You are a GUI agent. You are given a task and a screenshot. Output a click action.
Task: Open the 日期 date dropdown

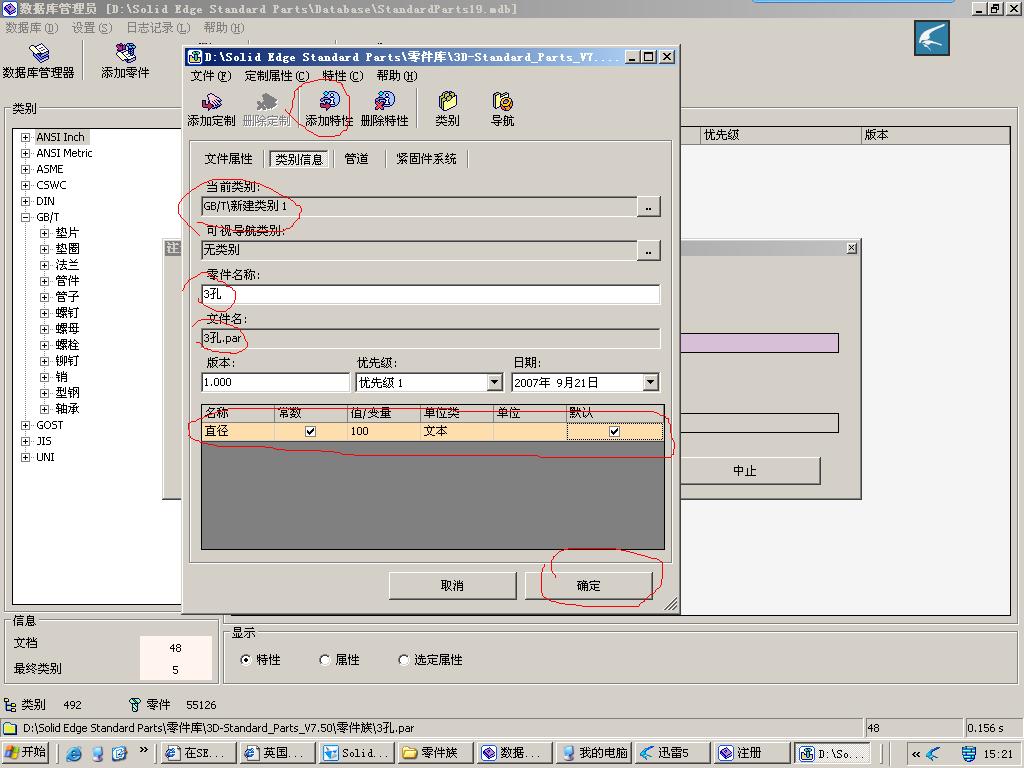pos(650,382)
